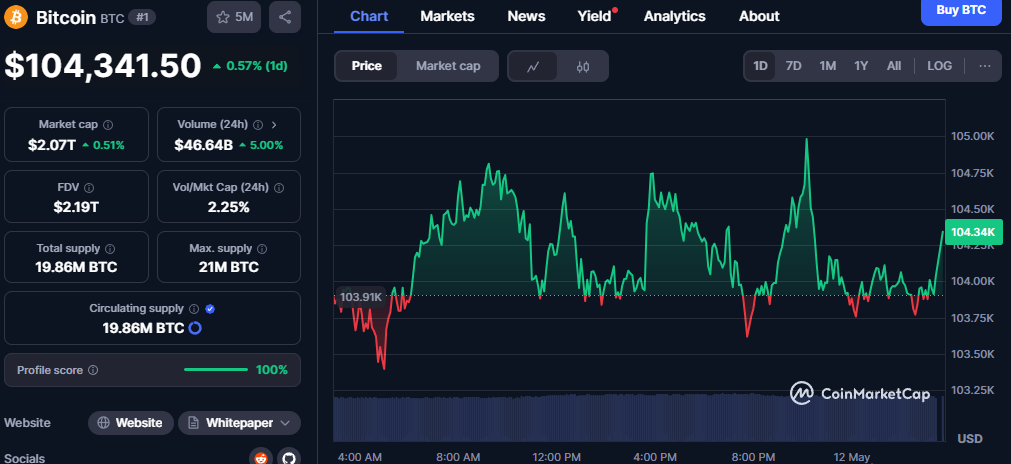The width and height of the screenshot is (1011, 464).
Task: Select the 1M time range
Action: (827, 66)
